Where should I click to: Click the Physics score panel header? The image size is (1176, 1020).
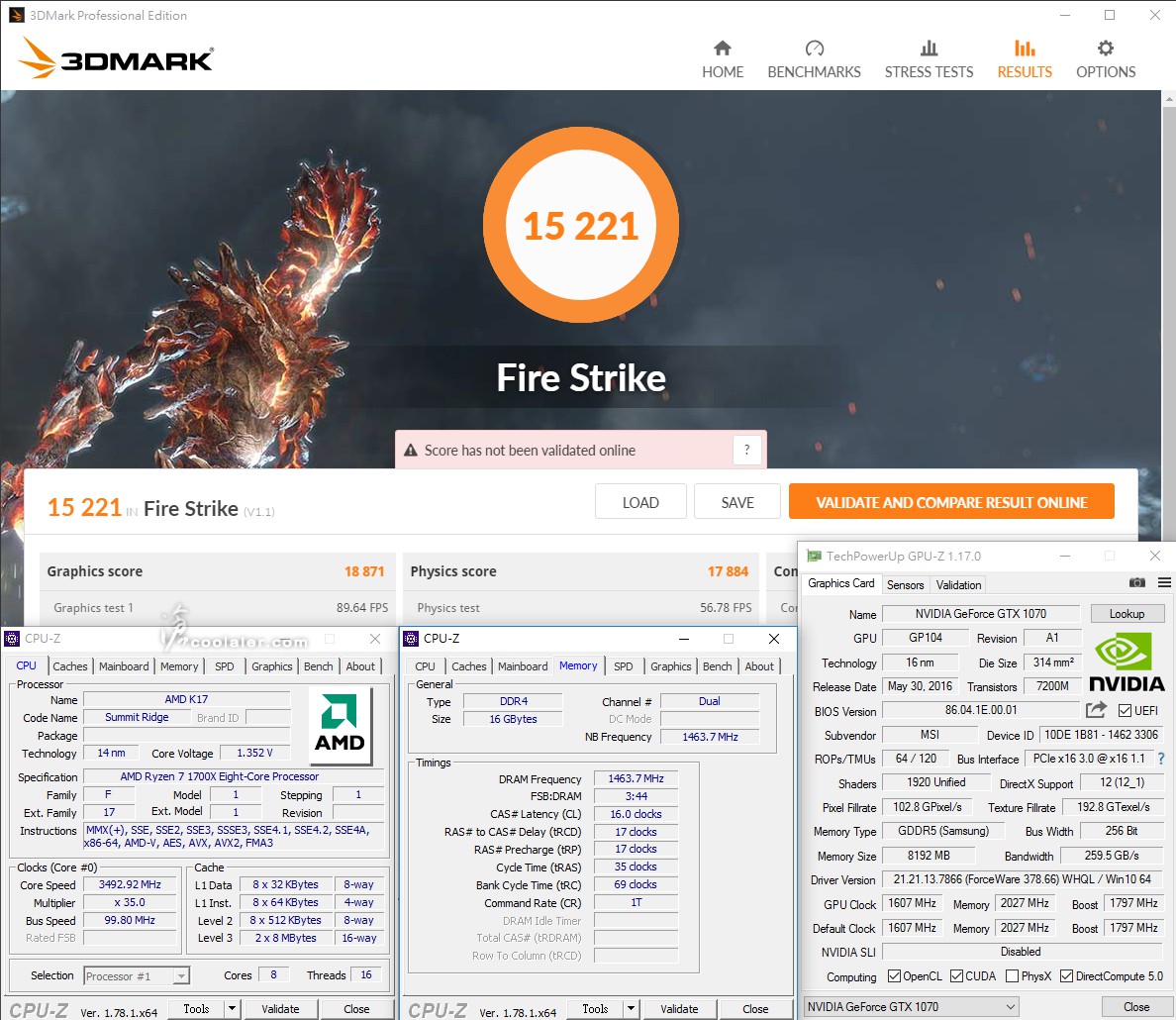click(x=580, y=571)
